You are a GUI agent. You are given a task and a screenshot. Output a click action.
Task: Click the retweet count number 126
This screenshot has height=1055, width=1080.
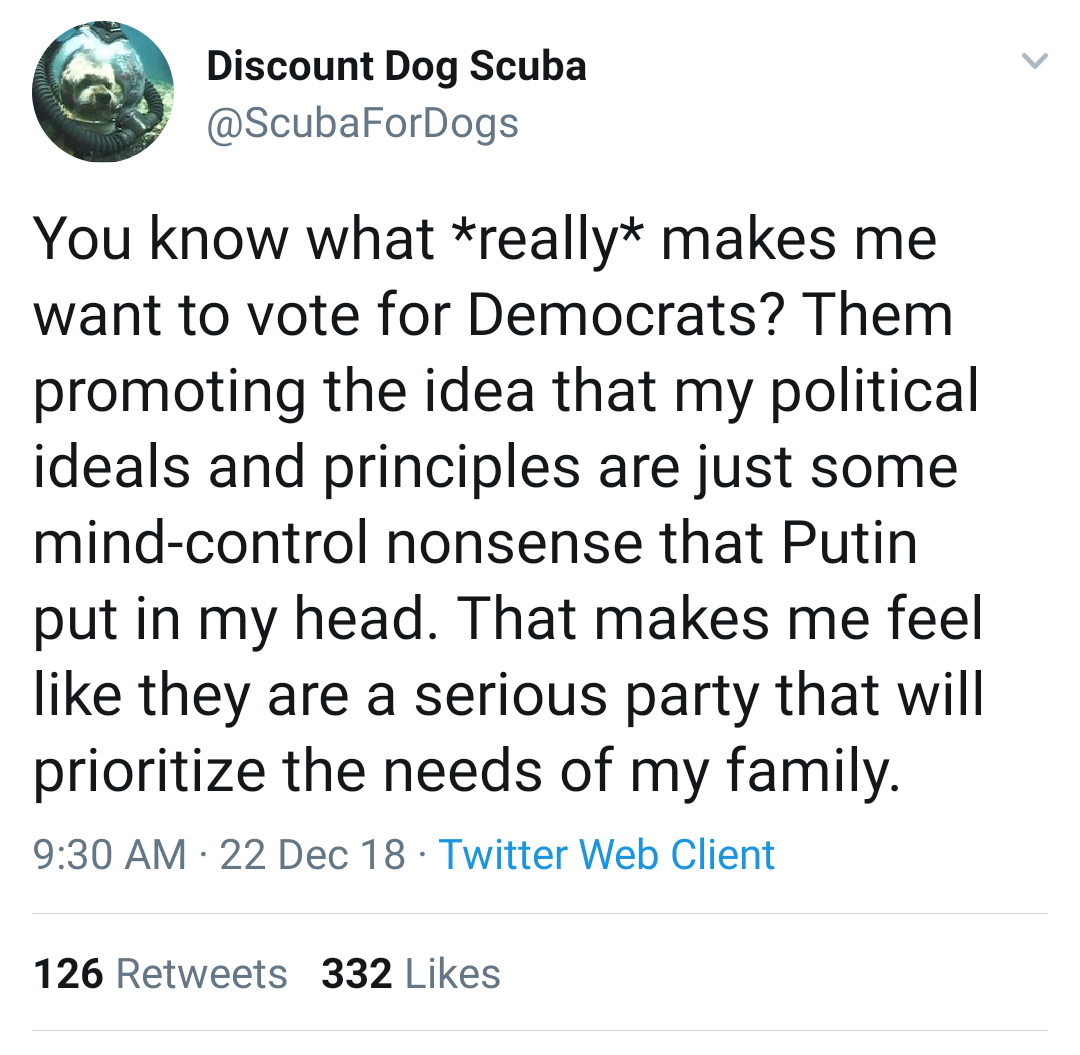click(68, 974)
